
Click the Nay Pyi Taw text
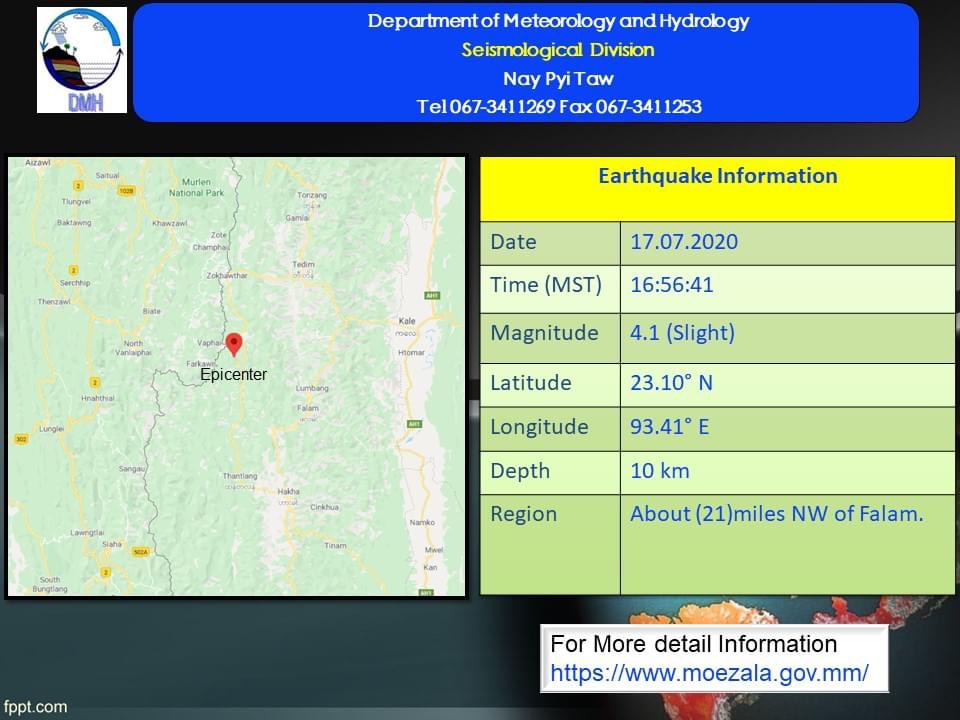pos(558,78)
